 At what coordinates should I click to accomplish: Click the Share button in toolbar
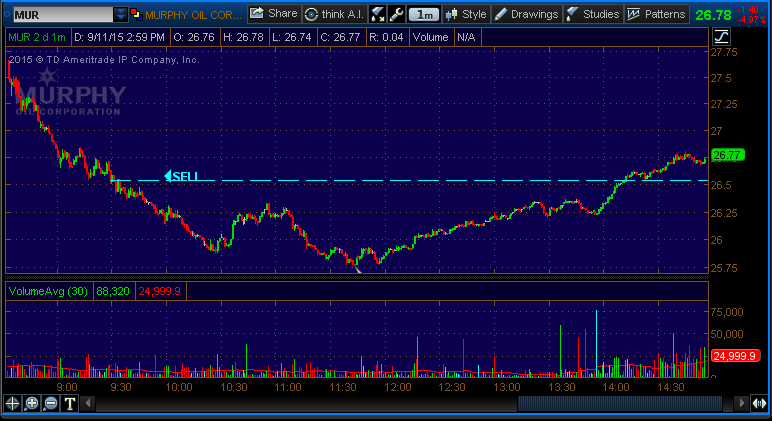pos(273,14)
